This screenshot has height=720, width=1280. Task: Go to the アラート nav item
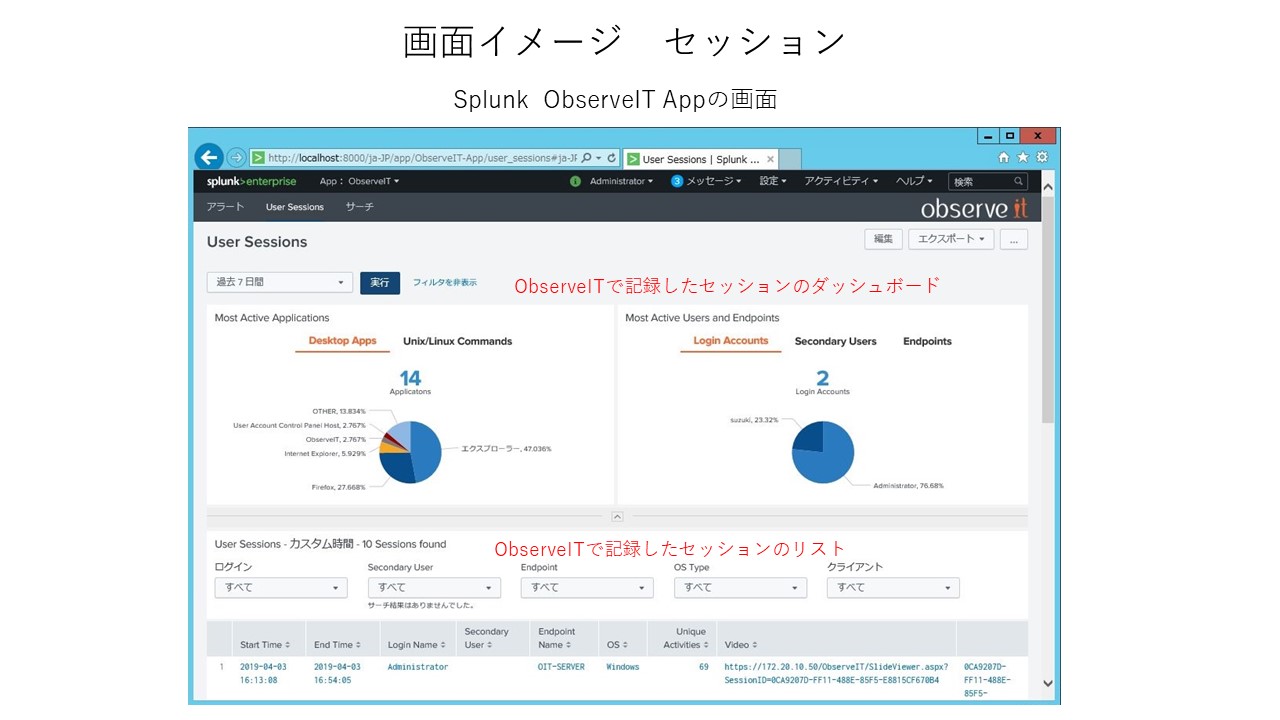coord(225,207)
